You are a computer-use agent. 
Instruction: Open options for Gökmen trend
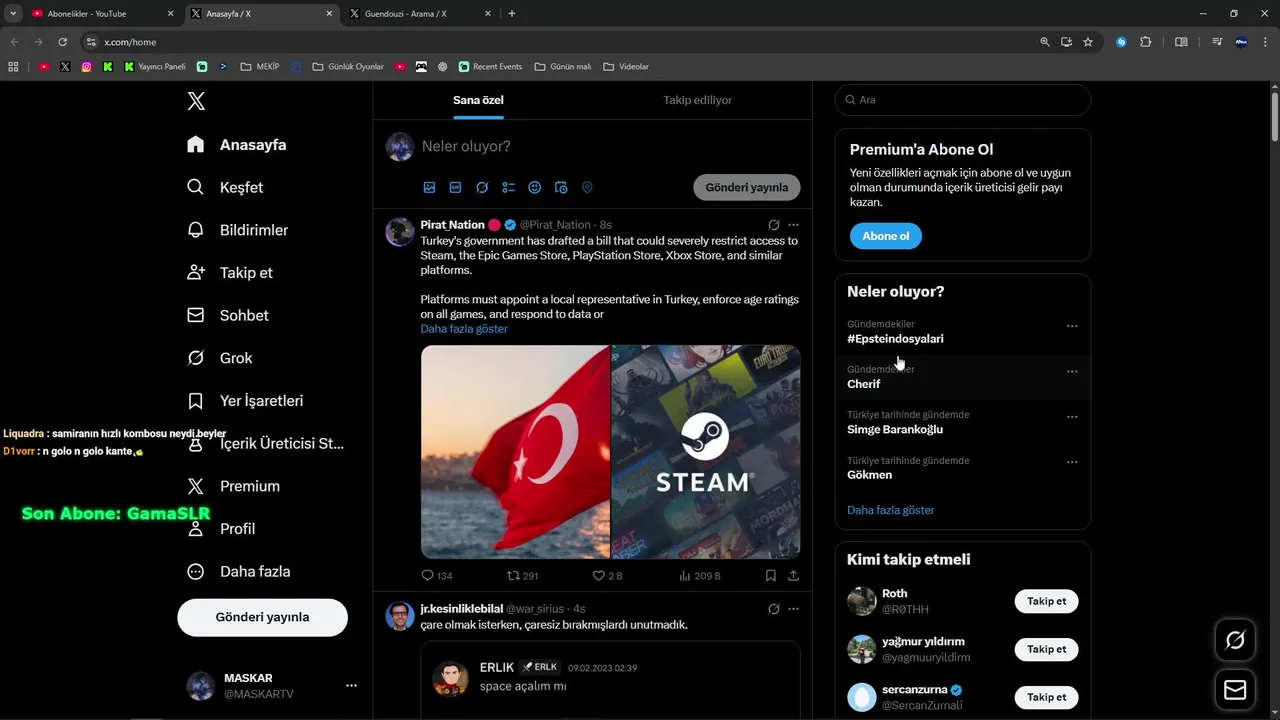point(1072,462)
